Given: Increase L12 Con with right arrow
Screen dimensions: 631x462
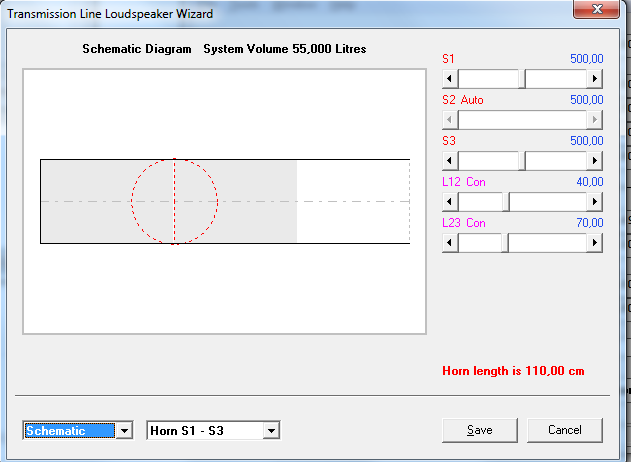Looking at the screenshot, I should (x=594, y=202).
